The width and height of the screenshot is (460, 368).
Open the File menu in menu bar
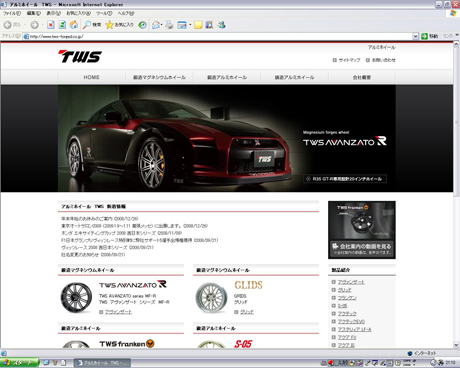click(12, 13)
